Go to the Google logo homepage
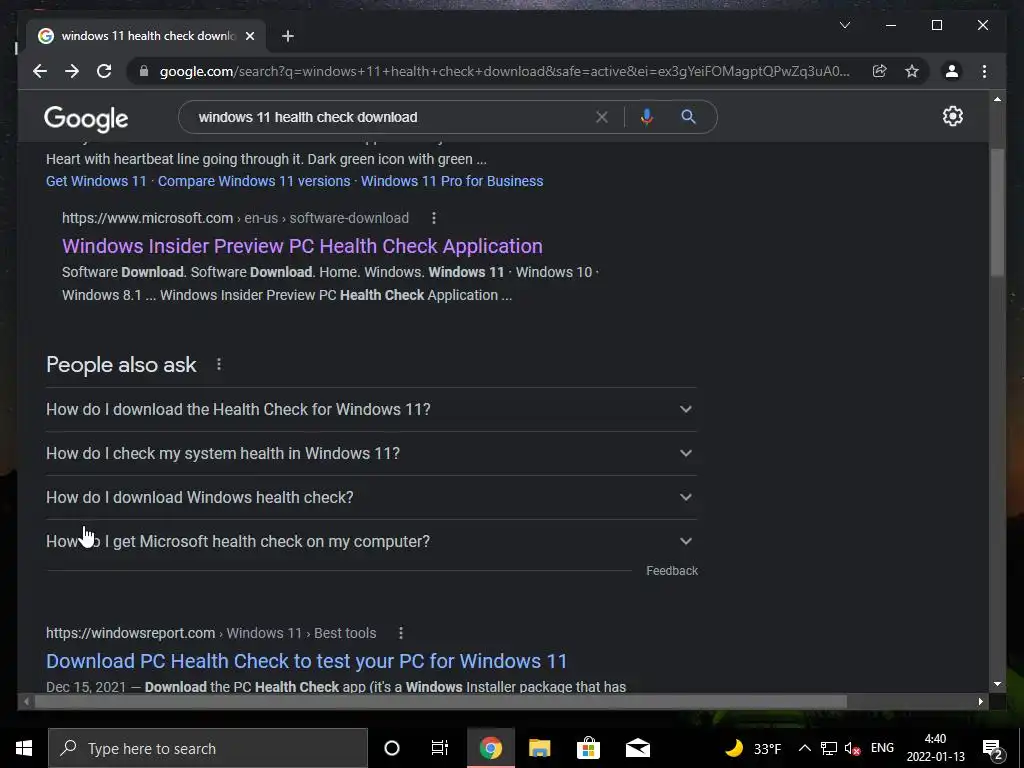 tap(86, 119)
